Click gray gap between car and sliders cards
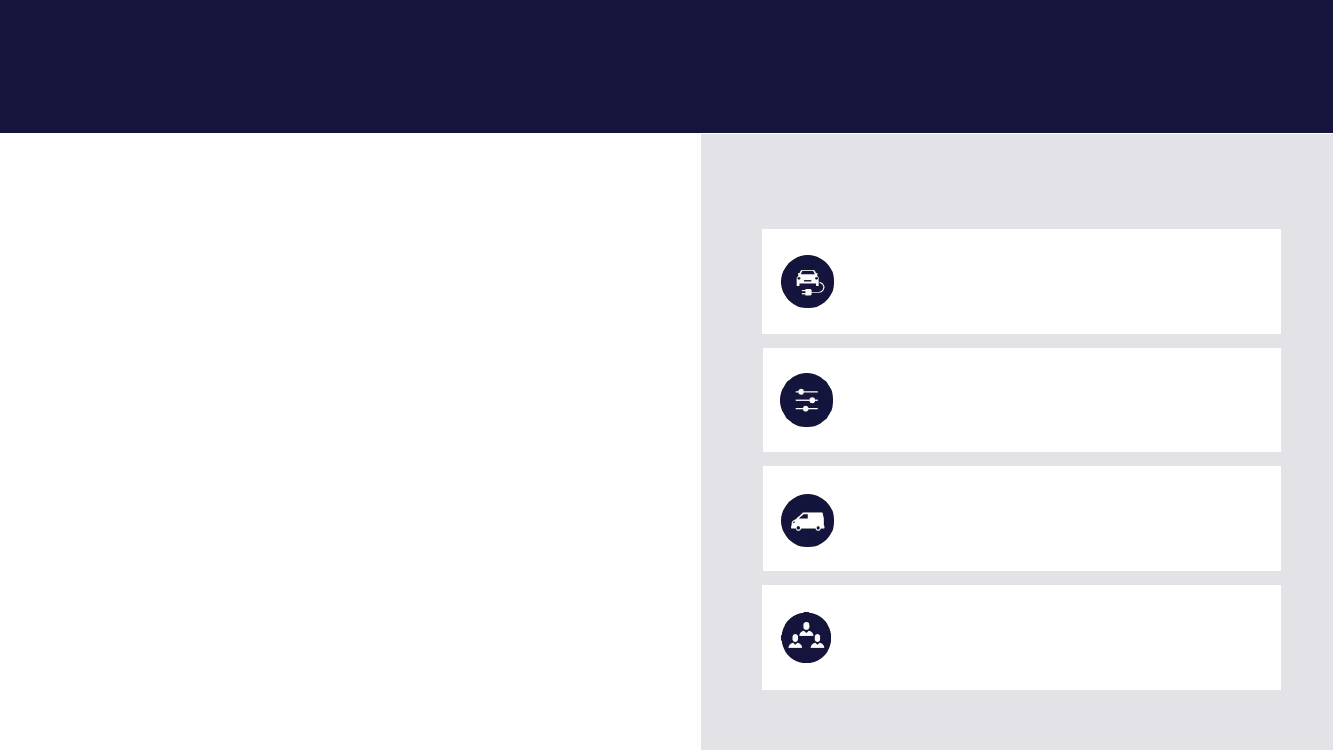This screenshot has height=750, width=1333. click(1021, 341)
